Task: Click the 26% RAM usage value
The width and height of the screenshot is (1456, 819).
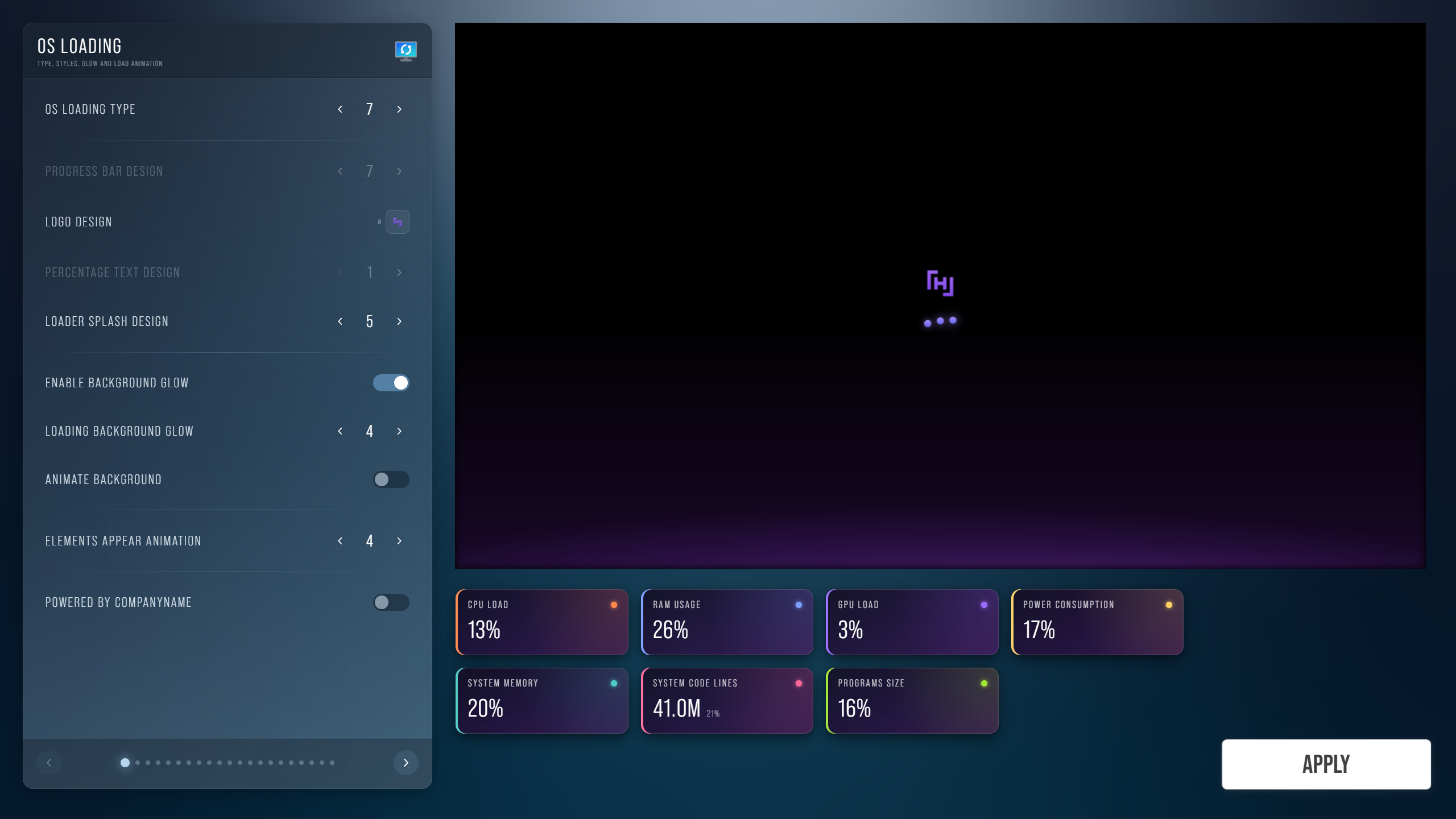Action: point(671,630)
